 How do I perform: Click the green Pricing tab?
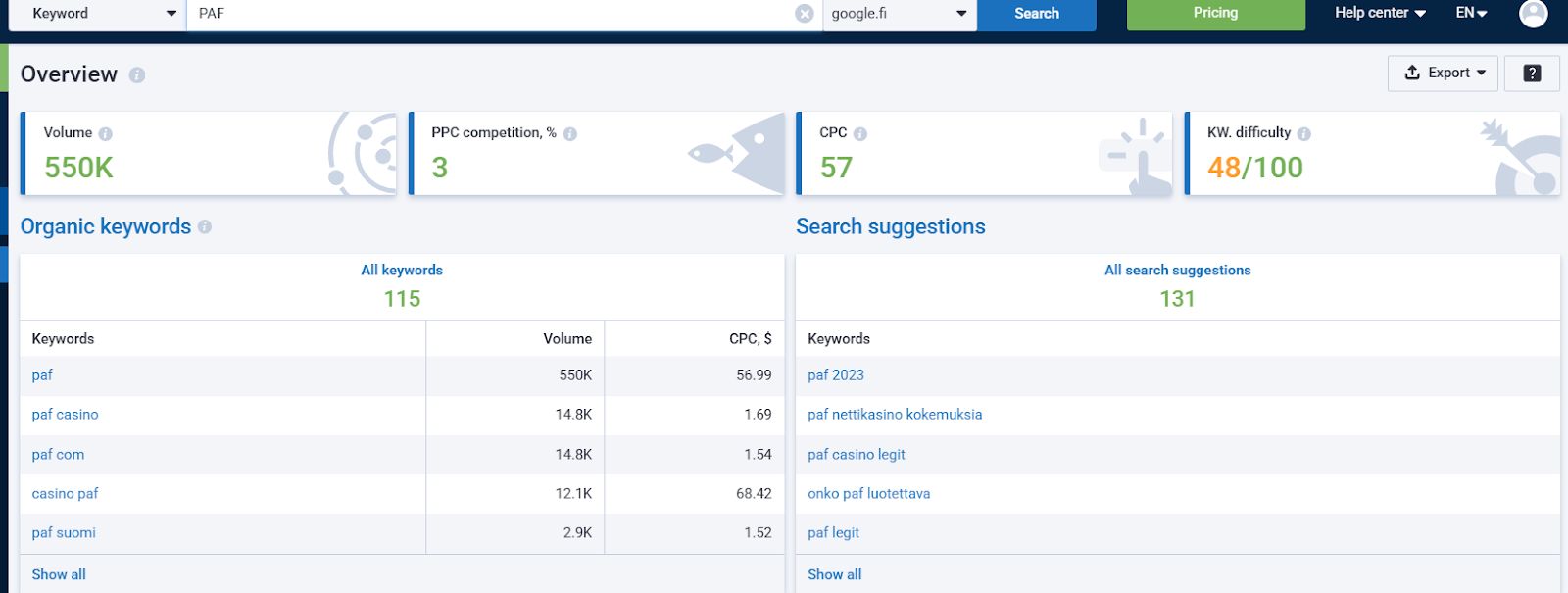pos(1215,14)
